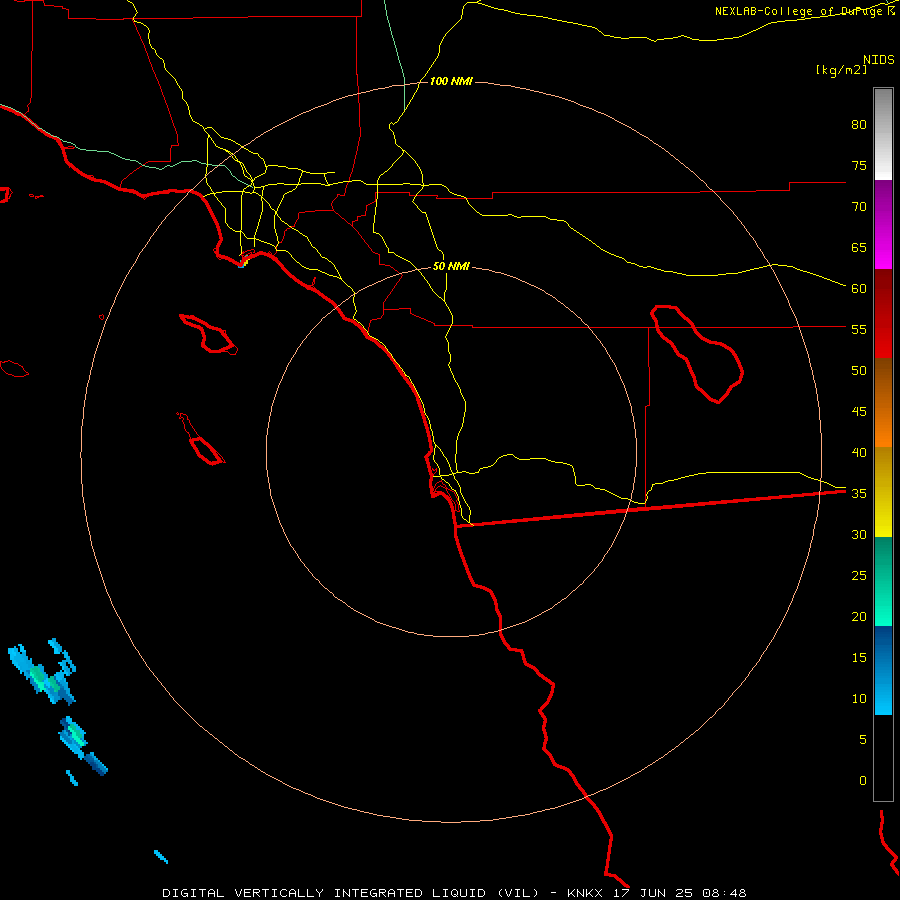Click the 60 value on color scale
This screenshot has height=900, width=900.
859,289
